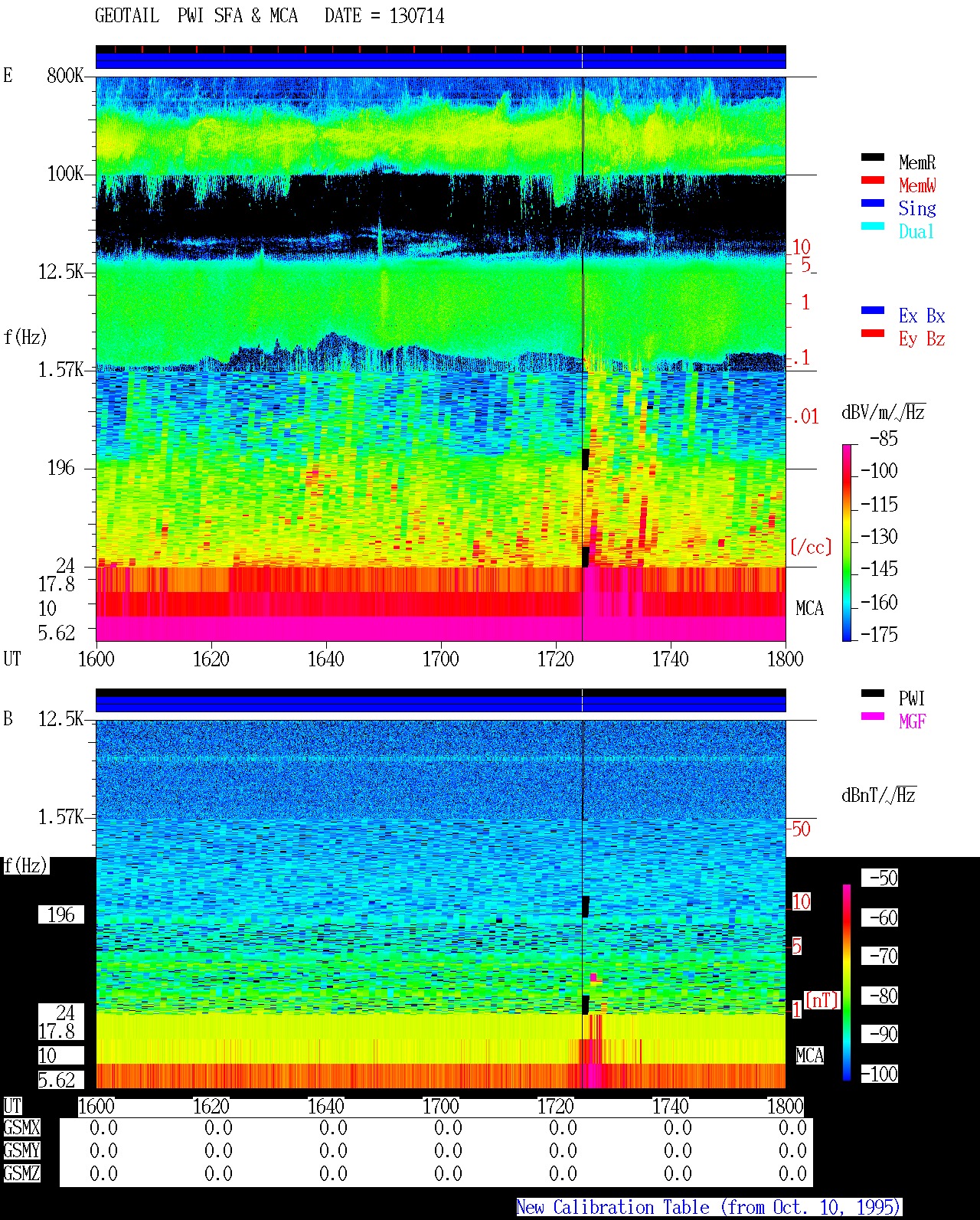Click the black MemR legend swatch
The height and width of the screenshot is (1220, 980).
(873, 158)
